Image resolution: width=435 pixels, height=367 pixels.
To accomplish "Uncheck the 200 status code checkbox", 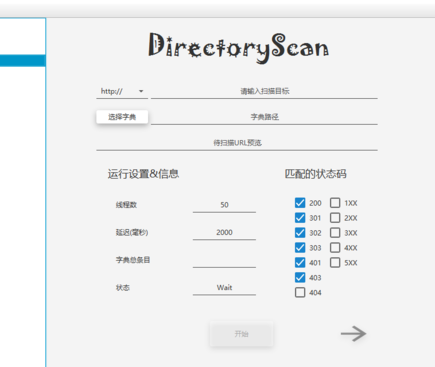I will click(x=300, y=203).
